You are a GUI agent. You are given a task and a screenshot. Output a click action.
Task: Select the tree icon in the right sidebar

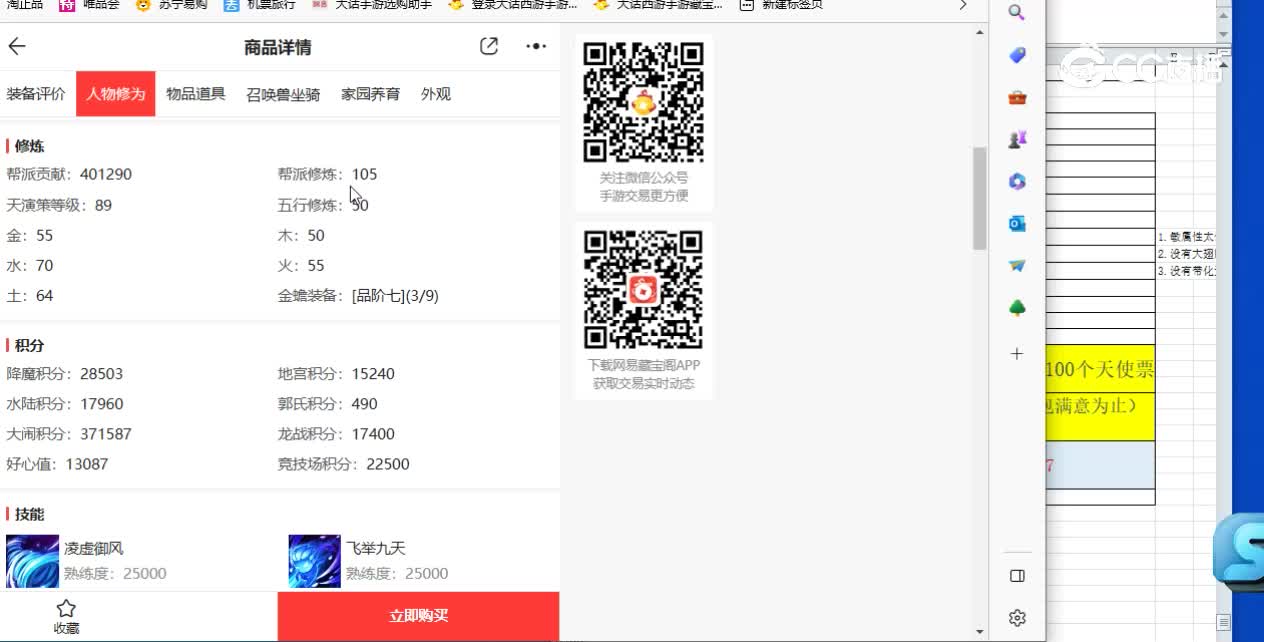pos(1017,307)
